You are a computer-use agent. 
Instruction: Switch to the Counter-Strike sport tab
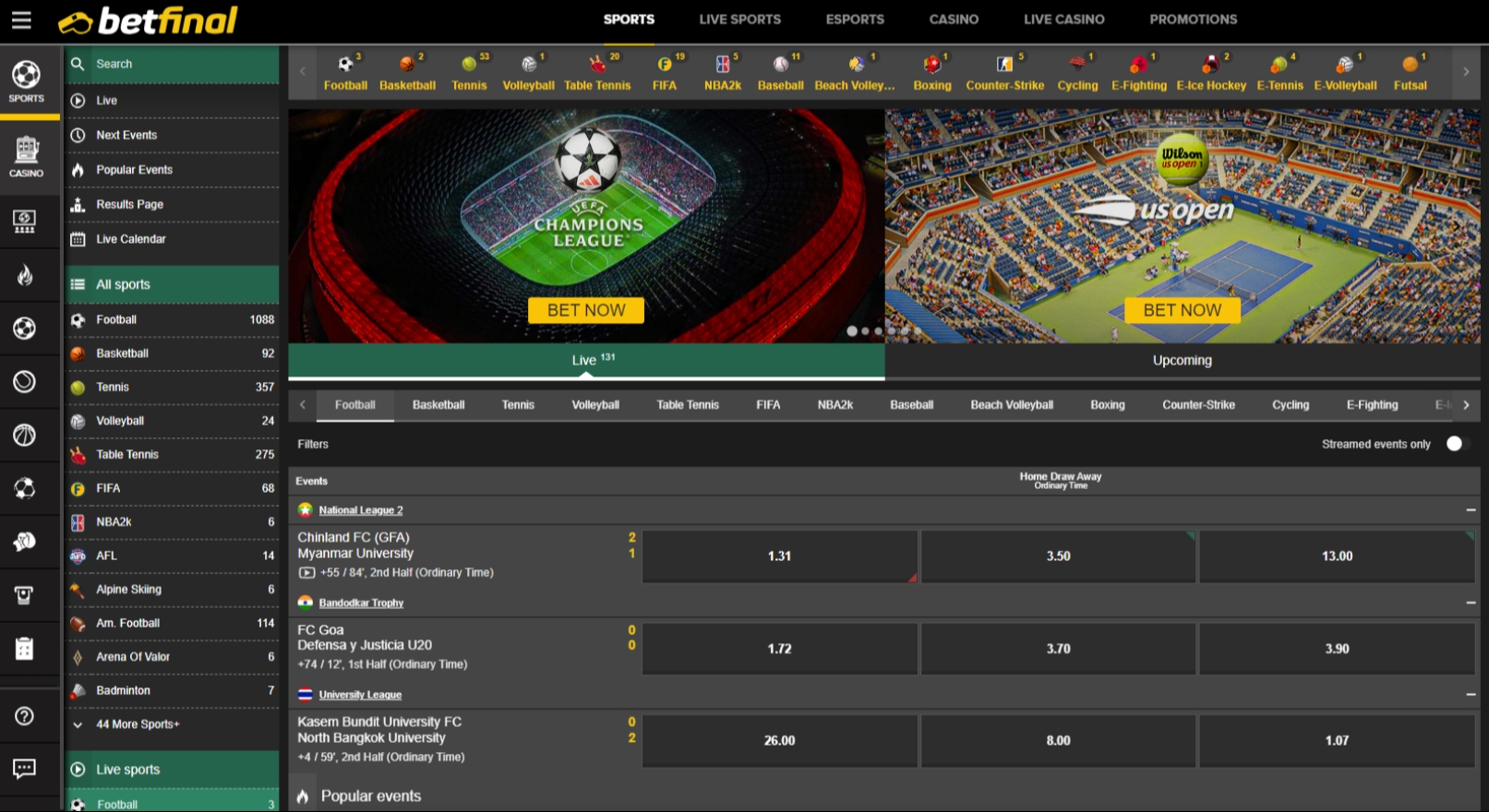pos(1198,405)
